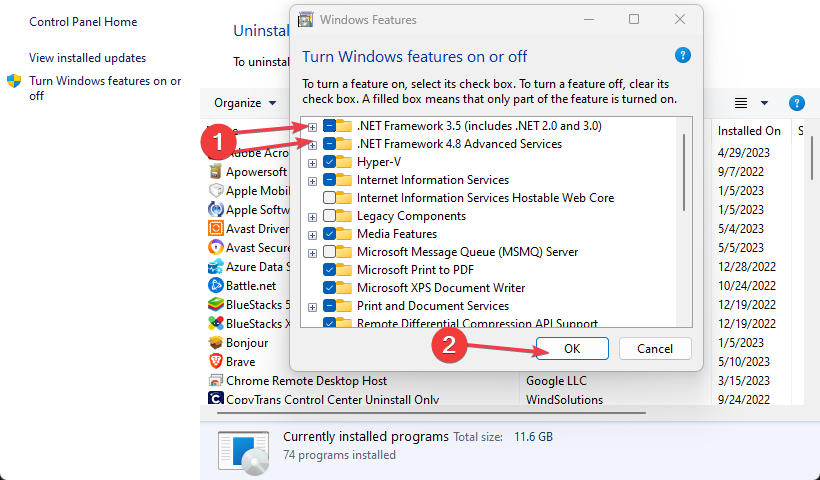Click the BlueStacks X program icon
Image resolution: width=820 pixels, height=480 pixels.
pos(215,324)
